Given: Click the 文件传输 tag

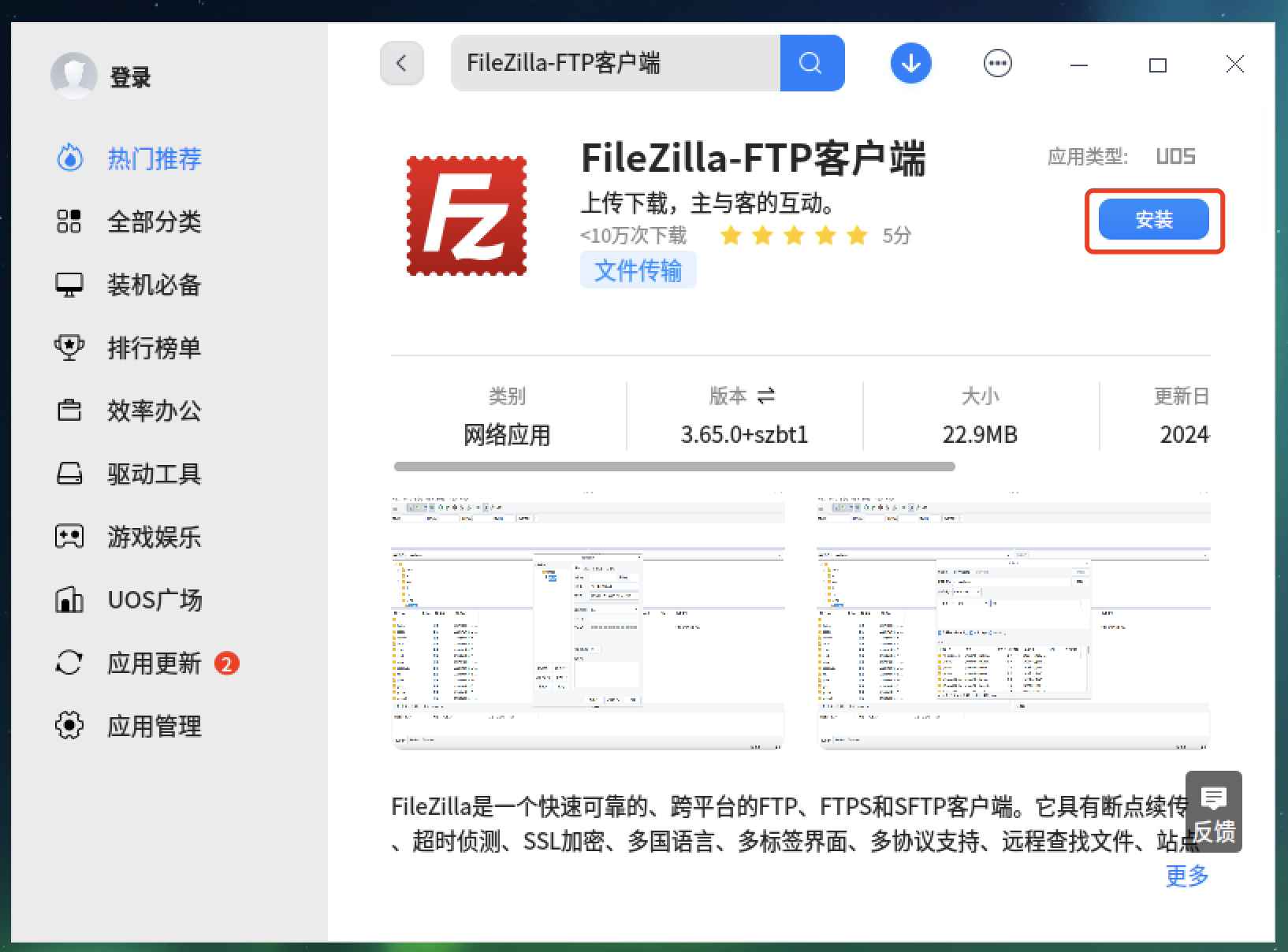Looking at the screenshot, I should coord(638,270).
